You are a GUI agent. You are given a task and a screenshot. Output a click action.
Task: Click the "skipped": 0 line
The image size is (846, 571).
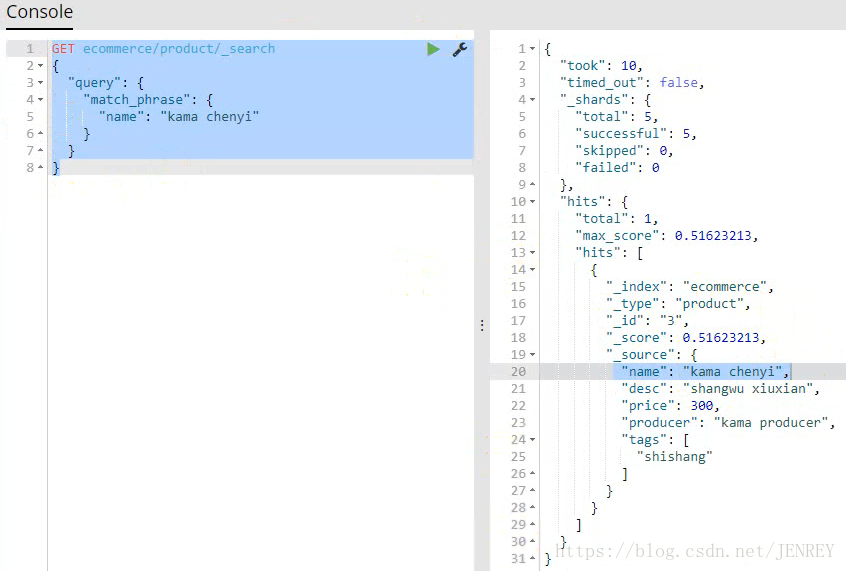(x=624, y=151)
